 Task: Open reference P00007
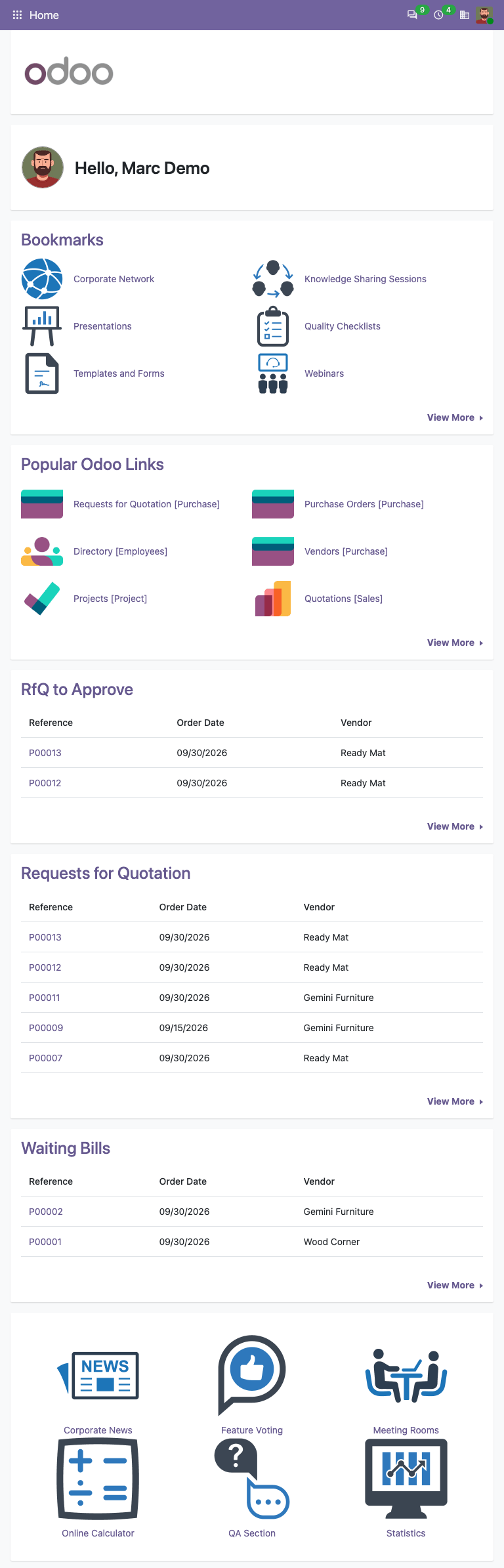click(x=46, y=1058)
